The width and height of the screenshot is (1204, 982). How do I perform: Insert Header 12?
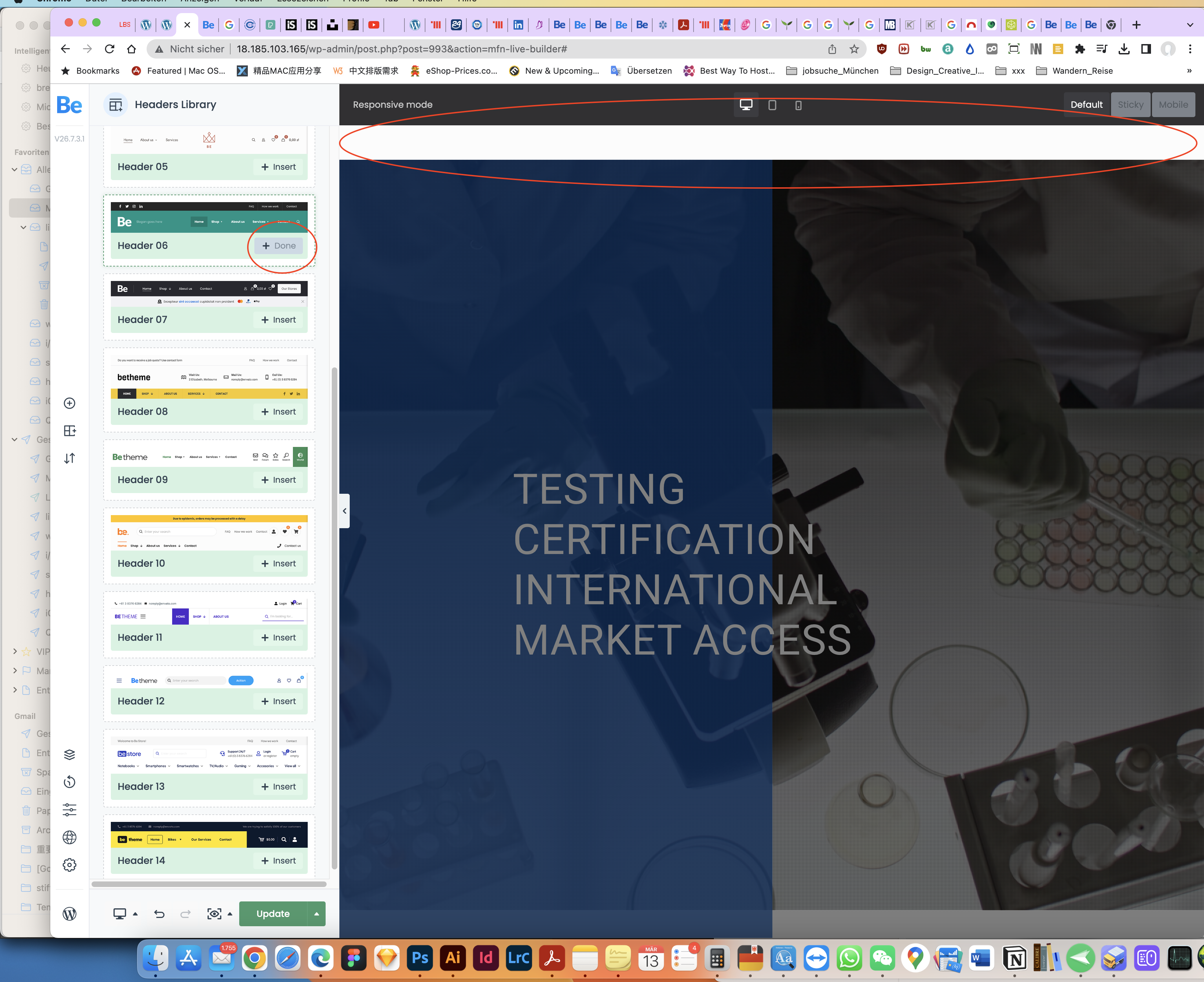278,701
